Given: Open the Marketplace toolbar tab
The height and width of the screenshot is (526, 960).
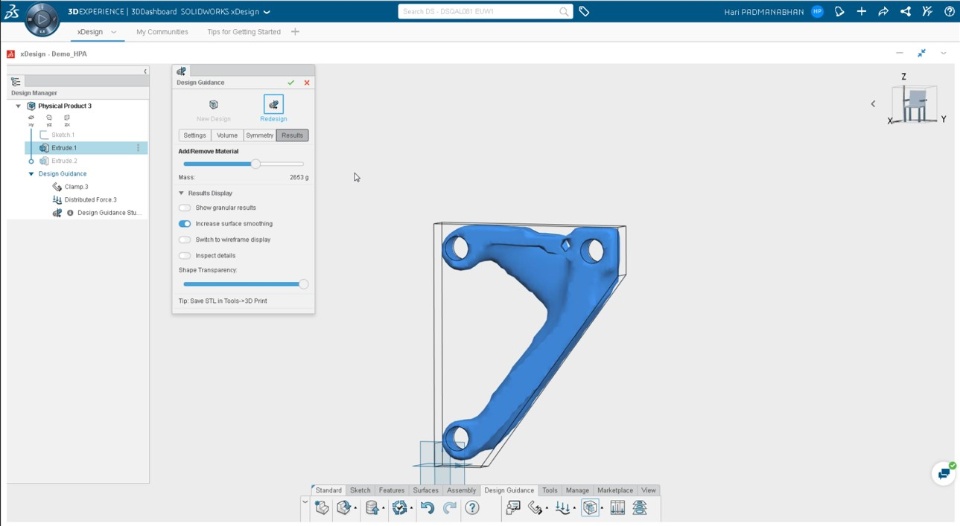Looking at the screenshot, I should [615, 490].
